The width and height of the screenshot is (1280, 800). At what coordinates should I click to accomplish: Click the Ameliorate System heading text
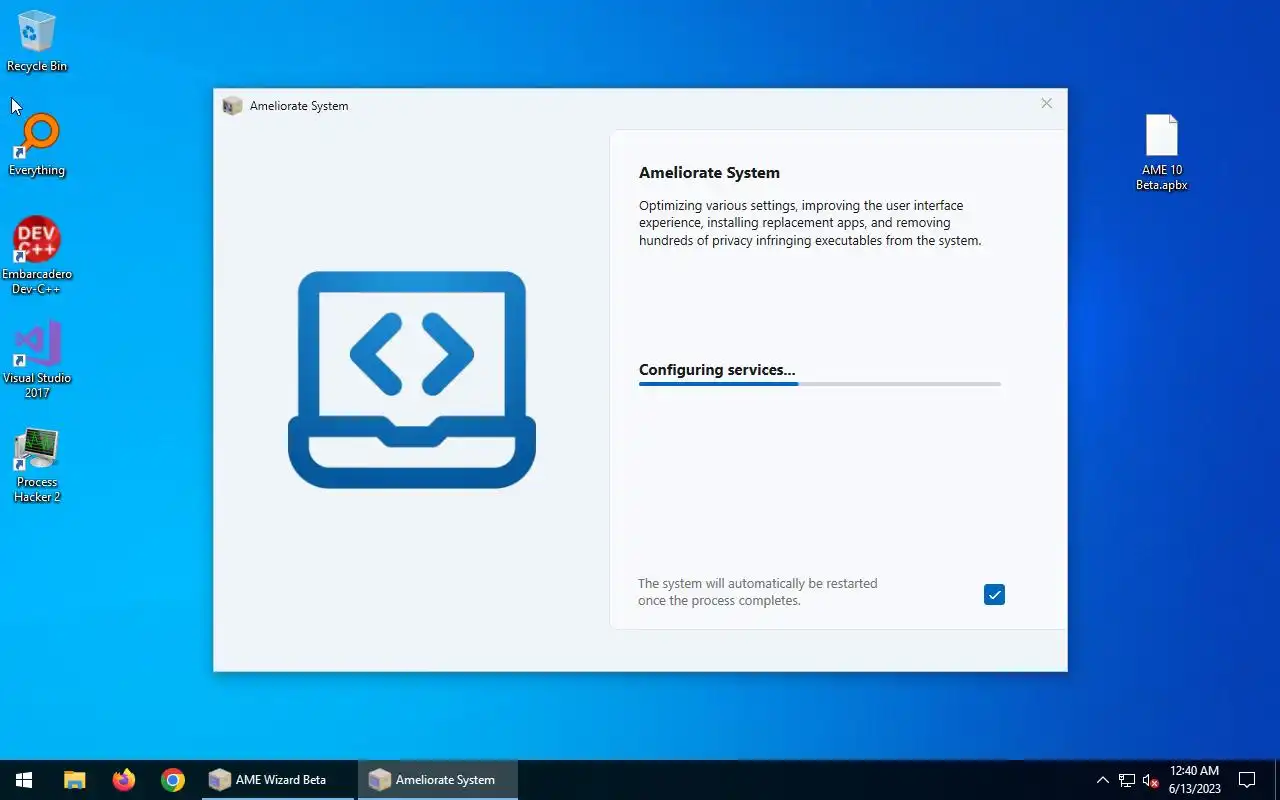709,172
